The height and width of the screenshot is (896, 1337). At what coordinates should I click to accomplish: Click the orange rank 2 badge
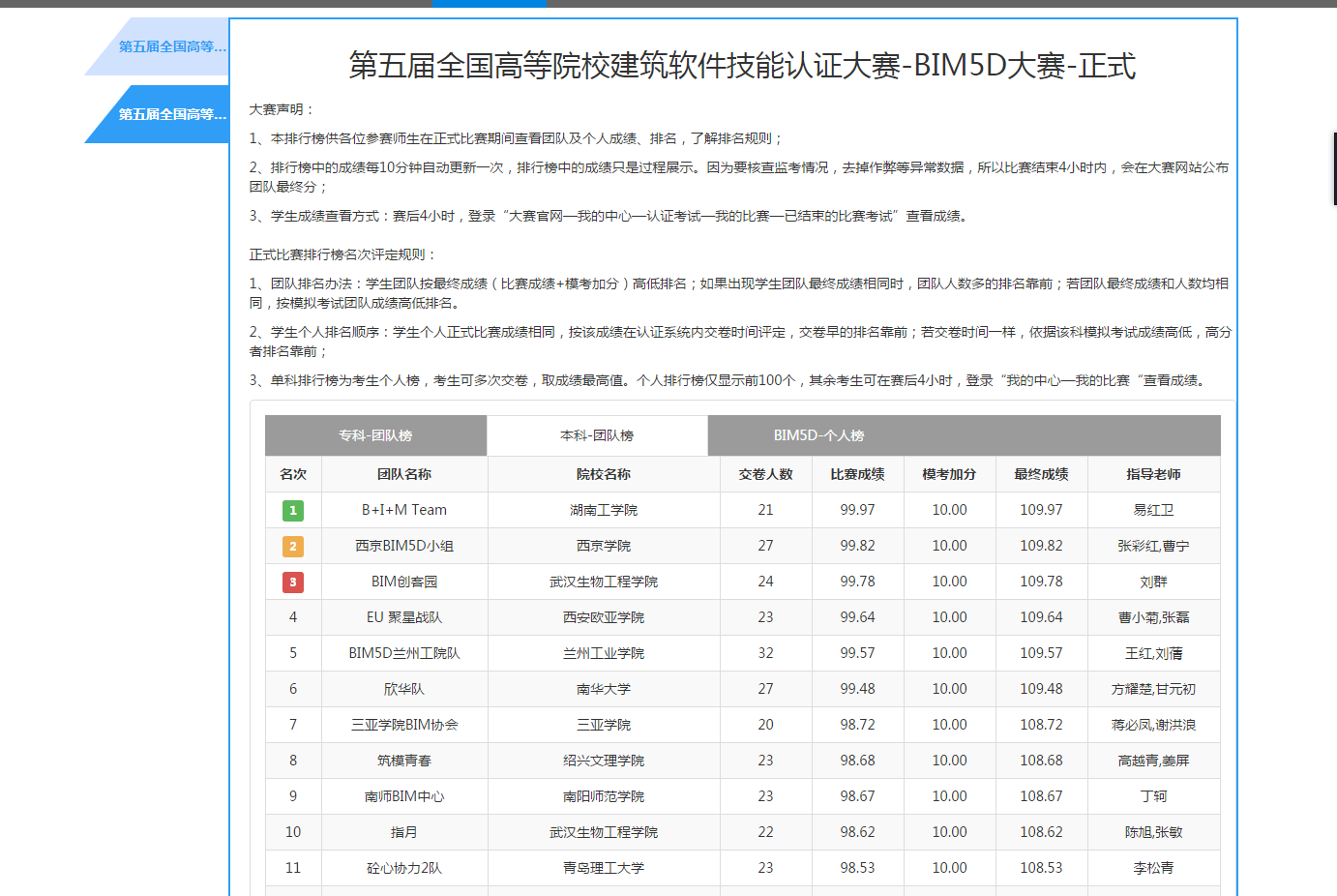pos(293,546)
